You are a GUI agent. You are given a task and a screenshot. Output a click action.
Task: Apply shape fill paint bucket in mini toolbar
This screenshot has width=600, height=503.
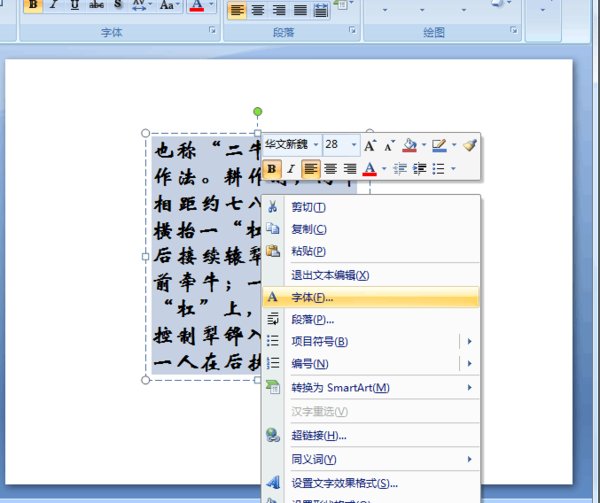410,145
